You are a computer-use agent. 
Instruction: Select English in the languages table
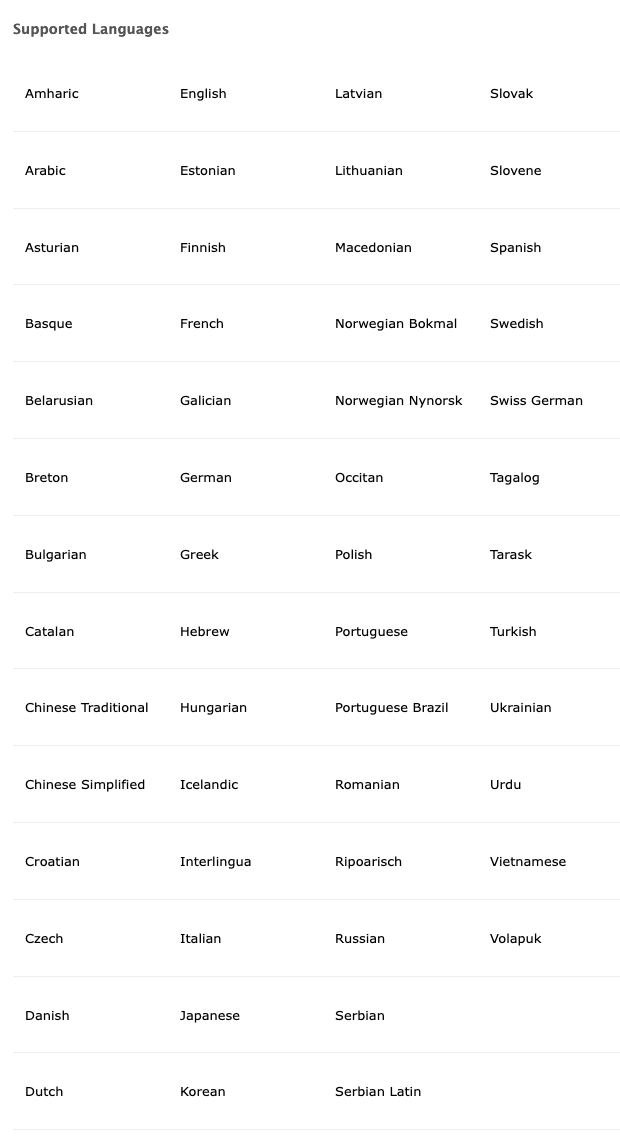(203, 94)
